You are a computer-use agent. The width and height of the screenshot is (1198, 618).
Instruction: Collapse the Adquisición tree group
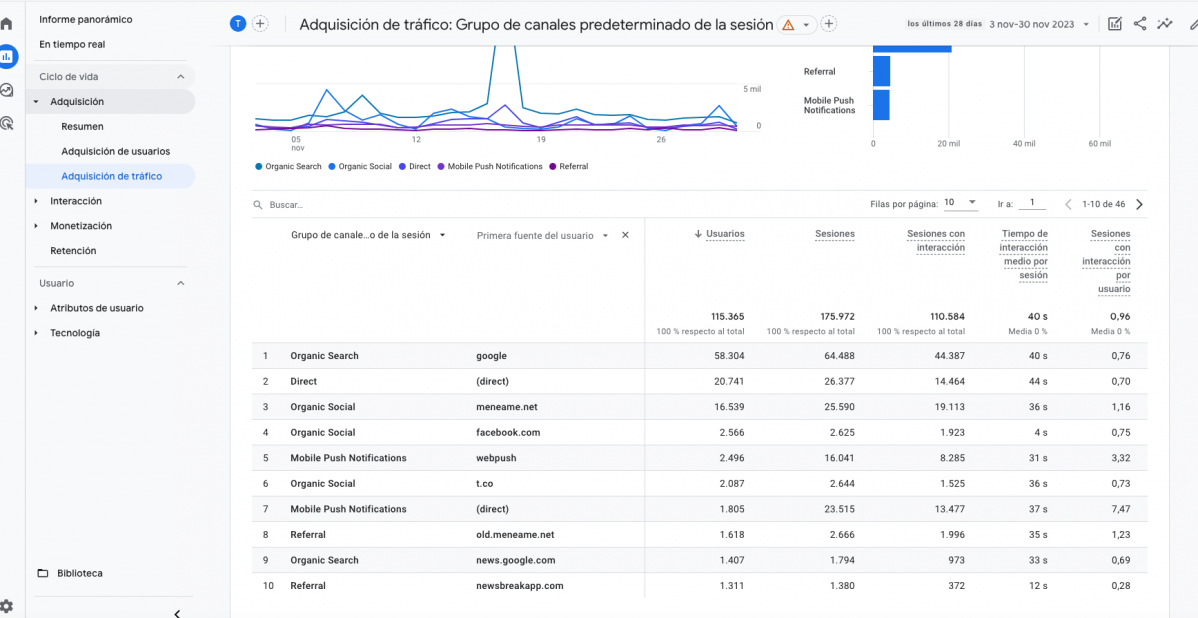click(x=36, y=102)
